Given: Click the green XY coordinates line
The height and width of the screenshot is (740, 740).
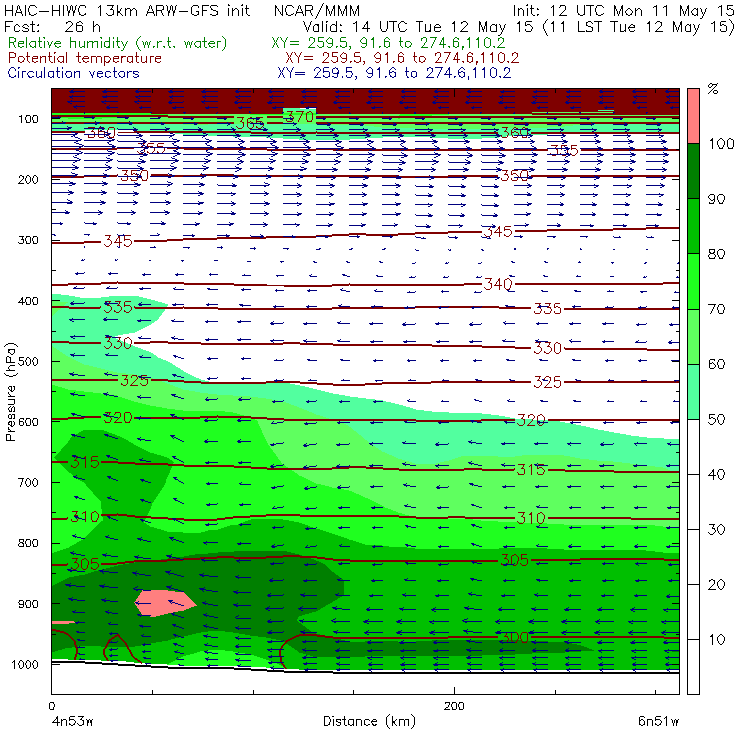Looking at the screenshot, I should [x=388, y=43].
